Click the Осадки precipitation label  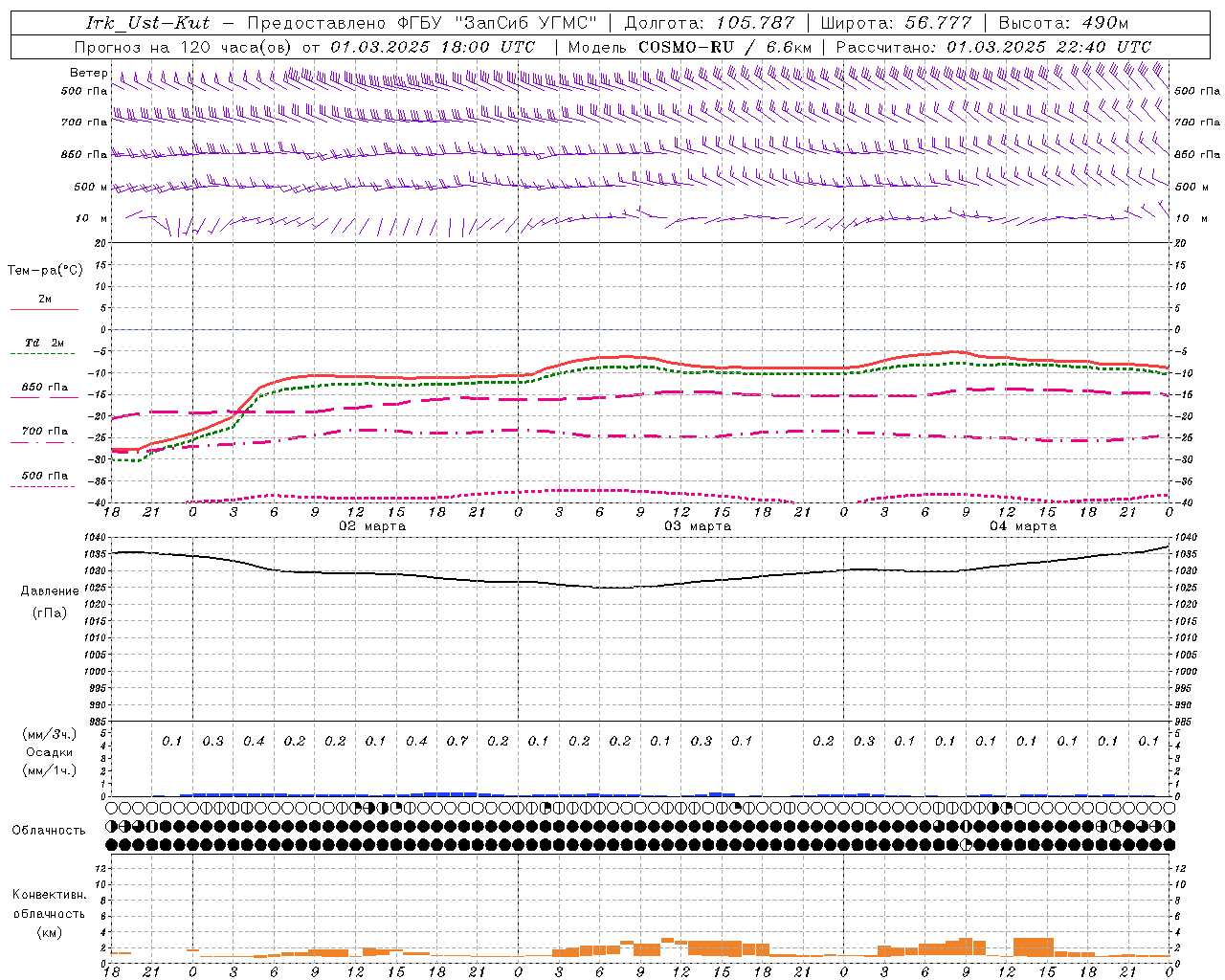50,752
